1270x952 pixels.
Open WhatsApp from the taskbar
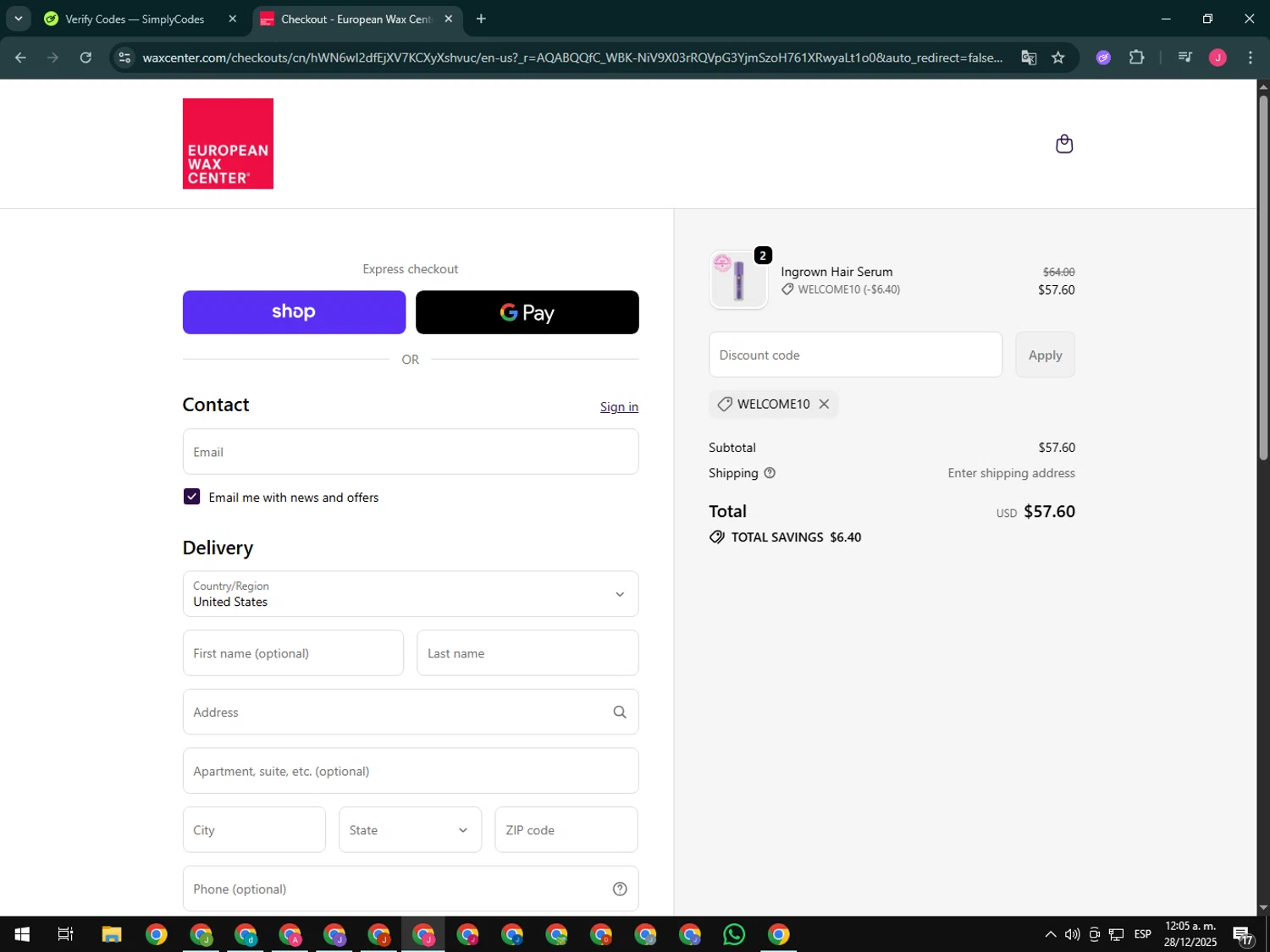(x=734, y=934)
